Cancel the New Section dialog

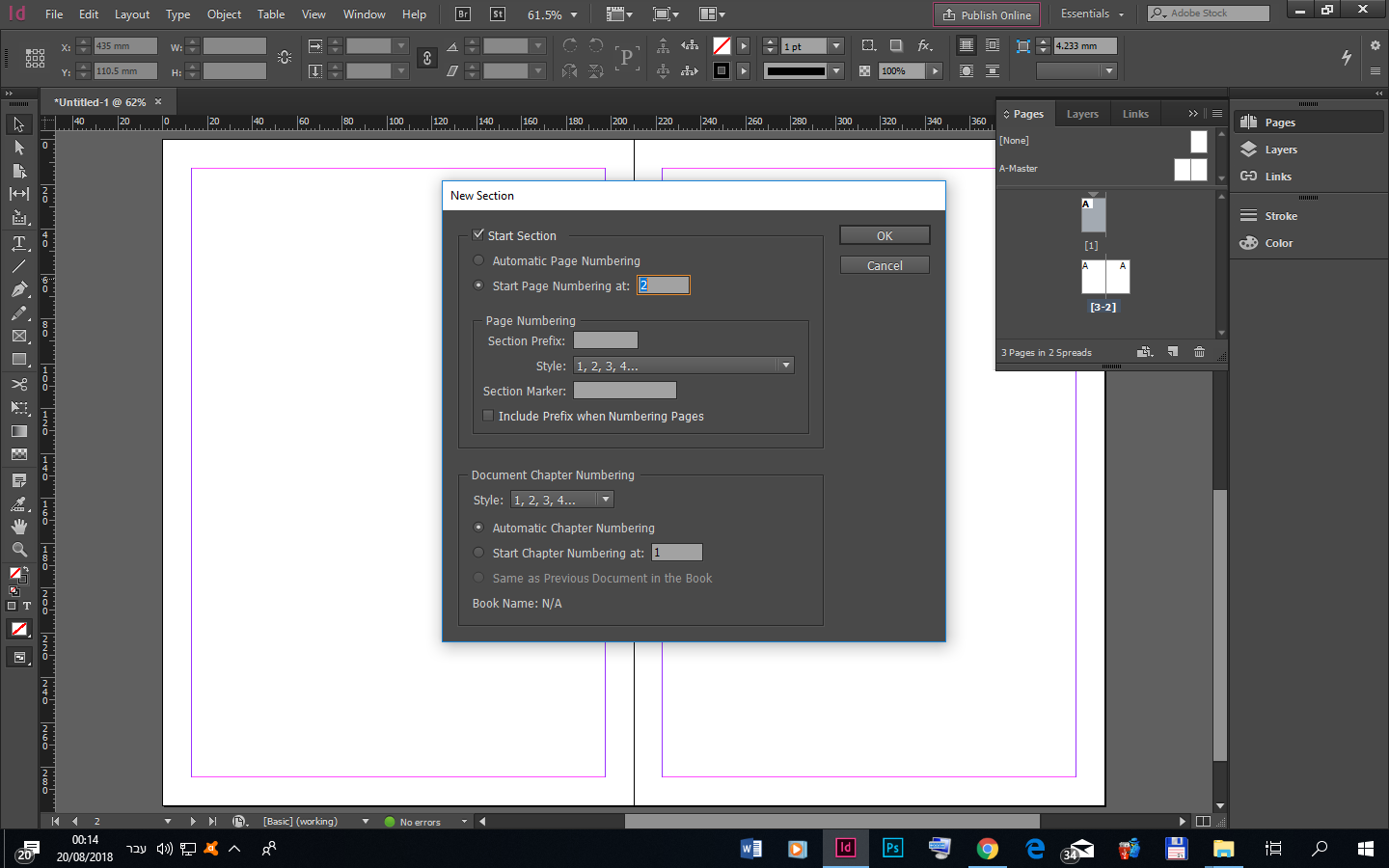point(884,265)
